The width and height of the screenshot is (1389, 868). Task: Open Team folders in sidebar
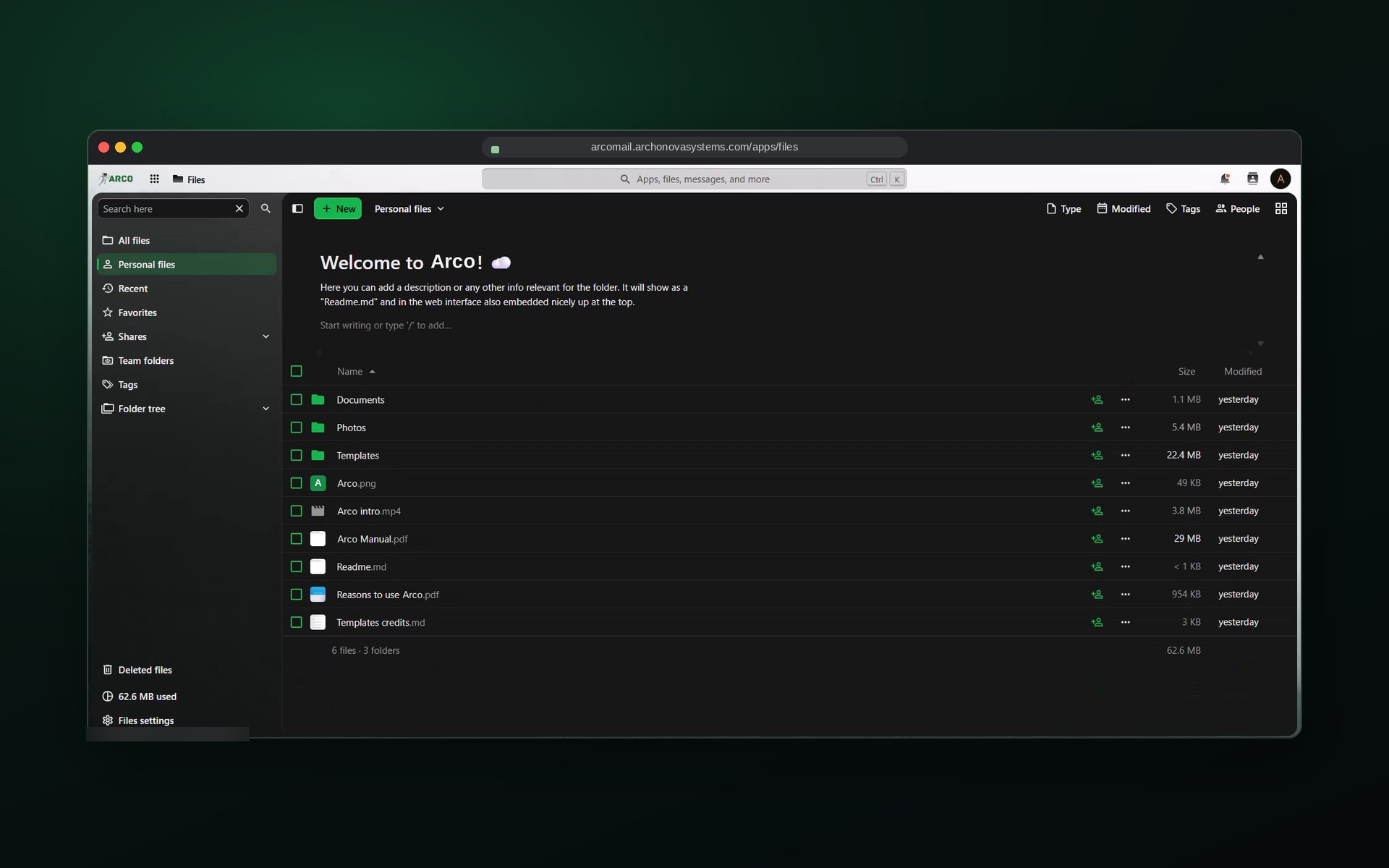[186, 360]
